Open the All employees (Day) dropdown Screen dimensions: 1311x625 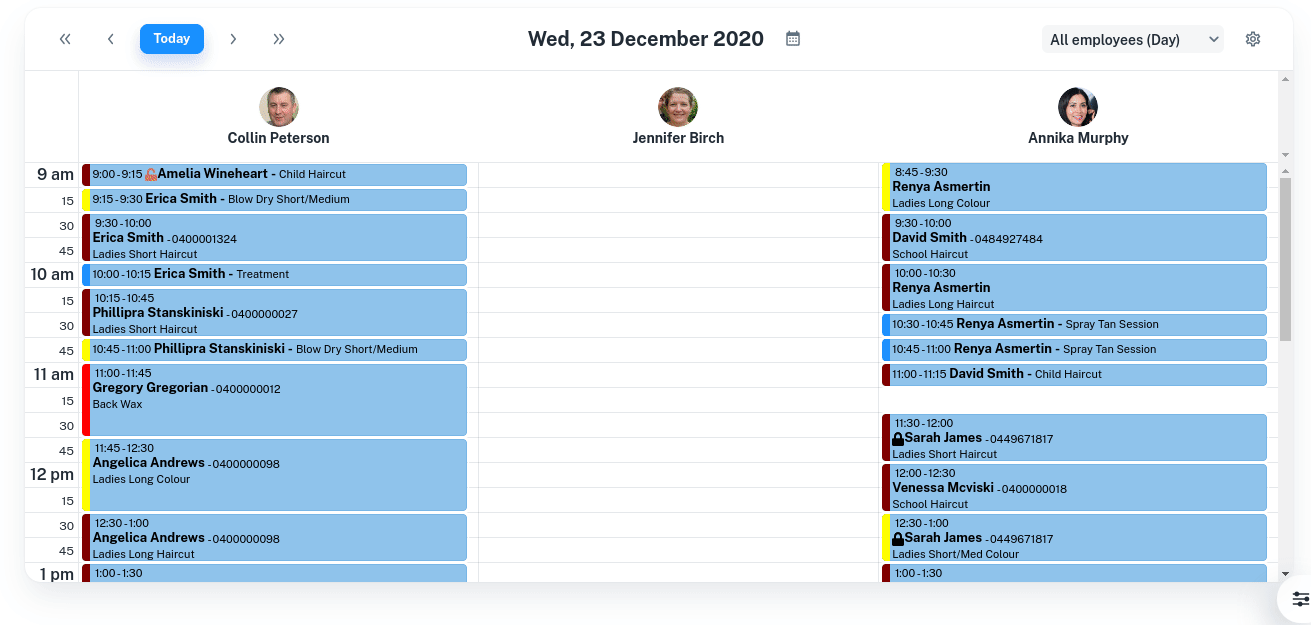1132,39
